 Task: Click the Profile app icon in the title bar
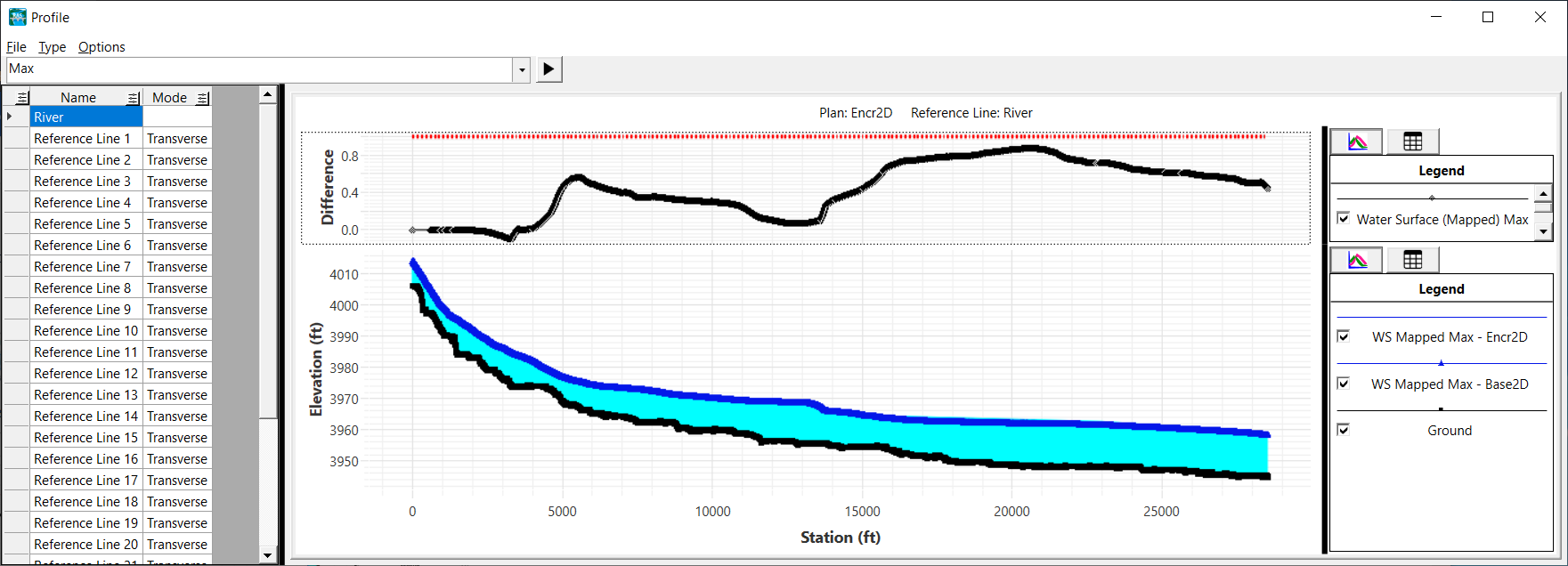17,17
